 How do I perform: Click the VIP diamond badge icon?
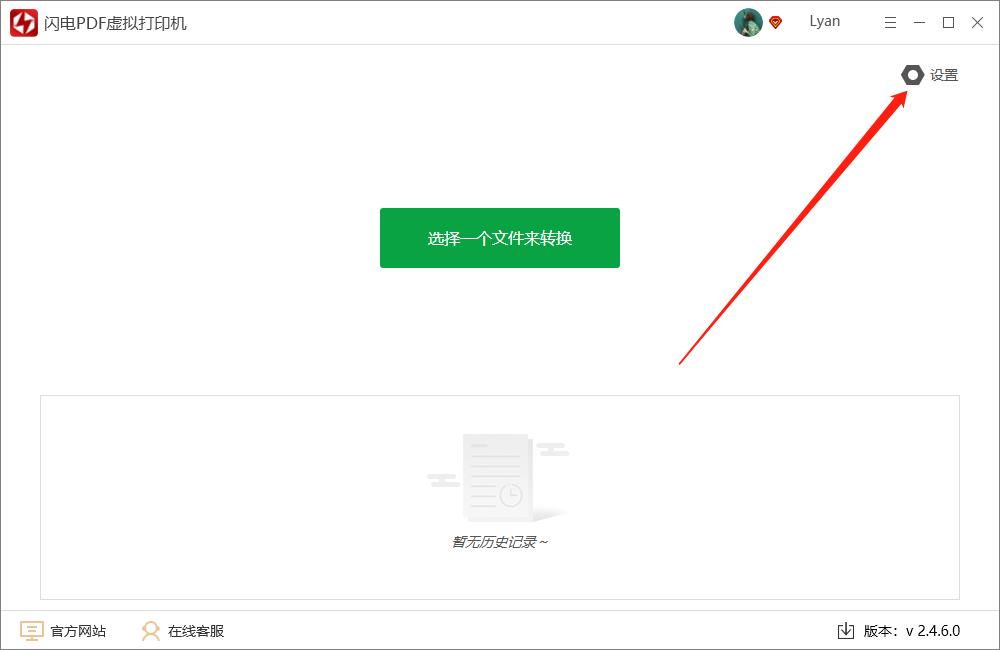coord(776,22)
